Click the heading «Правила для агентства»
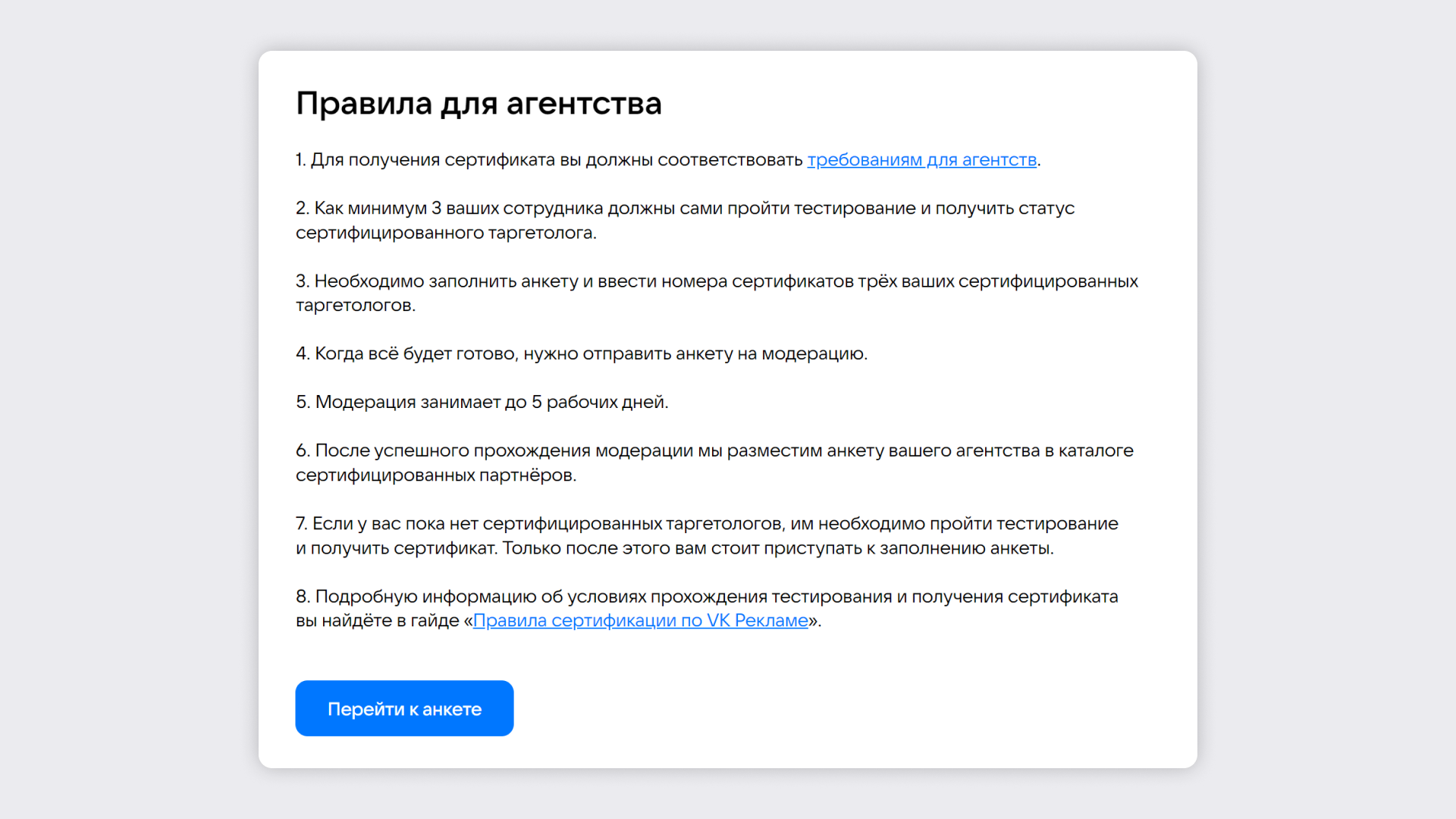Image resolution: width=1456 pixels, height=819 pixels. pyautogui.click(x=479, y=104)
